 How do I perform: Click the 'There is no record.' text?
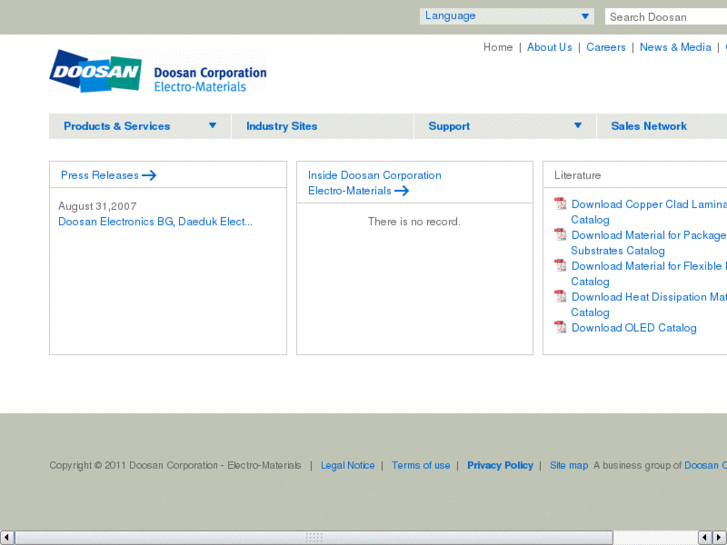[x=414, y=222]
